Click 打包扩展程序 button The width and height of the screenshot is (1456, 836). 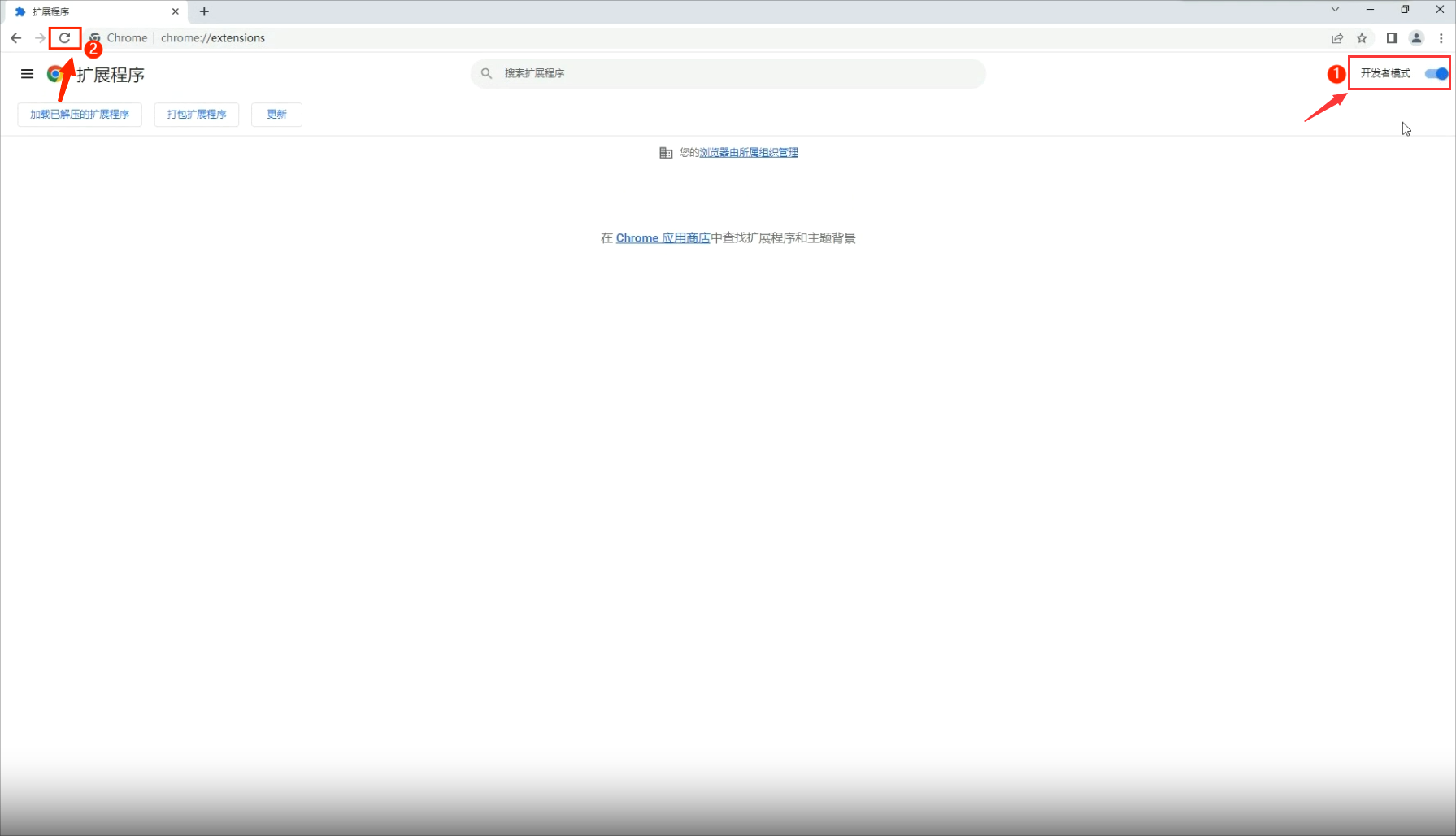pyautogui.click(x=197, y=115)
